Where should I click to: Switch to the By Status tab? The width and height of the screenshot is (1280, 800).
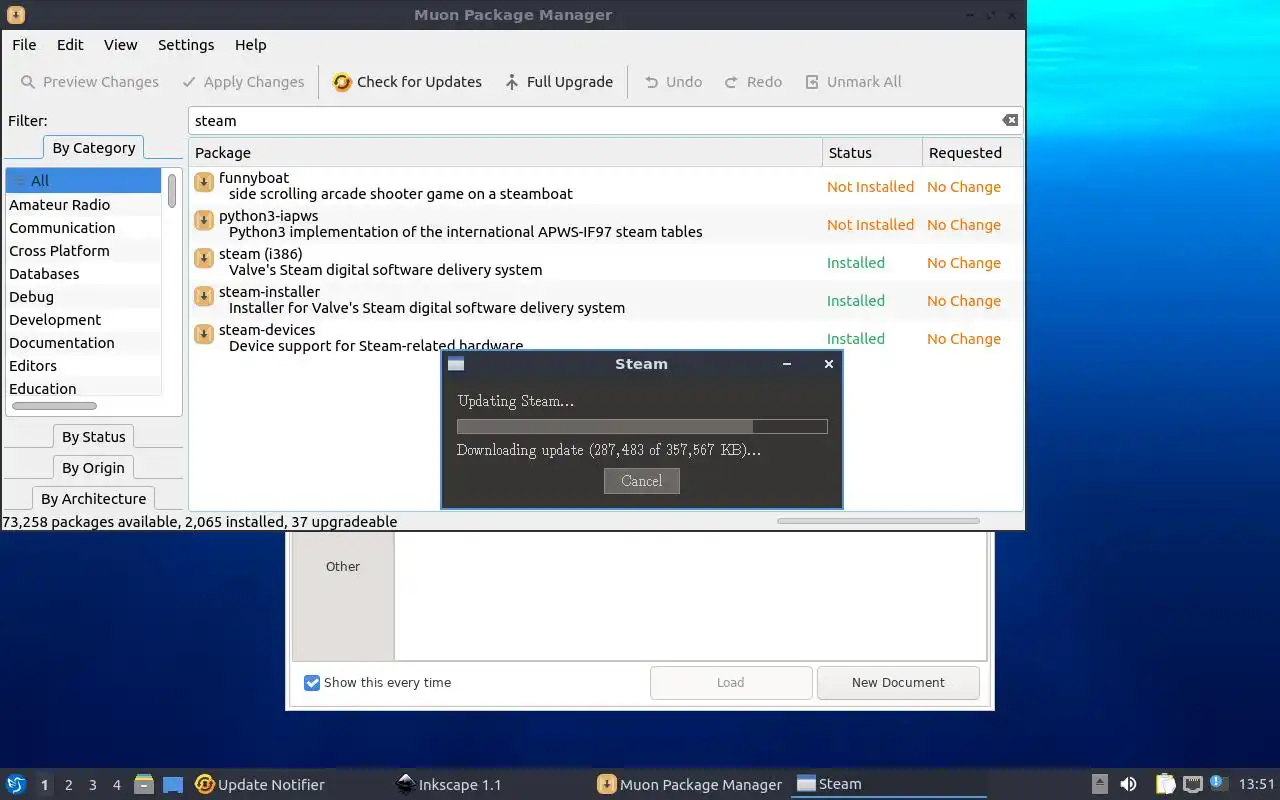(94, 437)
